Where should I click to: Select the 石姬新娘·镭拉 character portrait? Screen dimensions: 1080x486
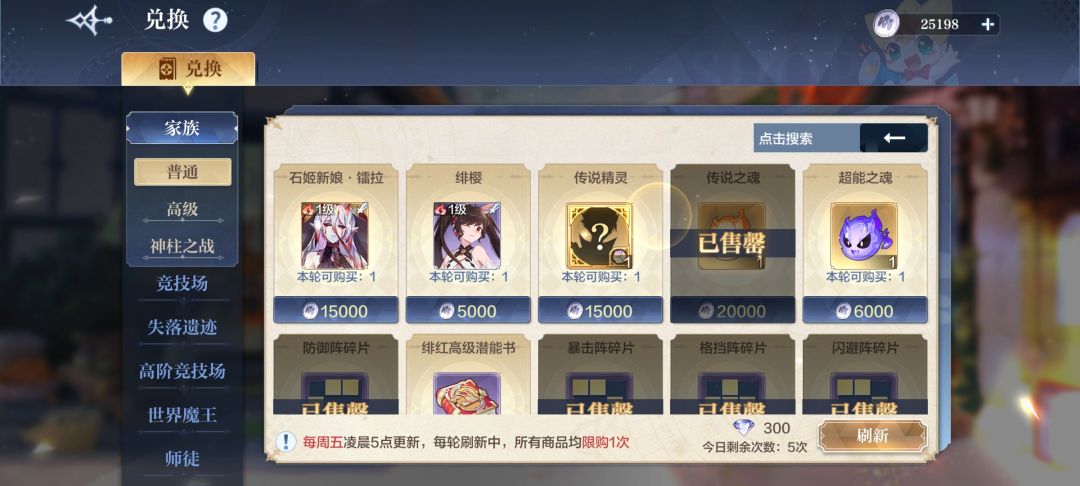pyautogui.click(x=335, y=235)
